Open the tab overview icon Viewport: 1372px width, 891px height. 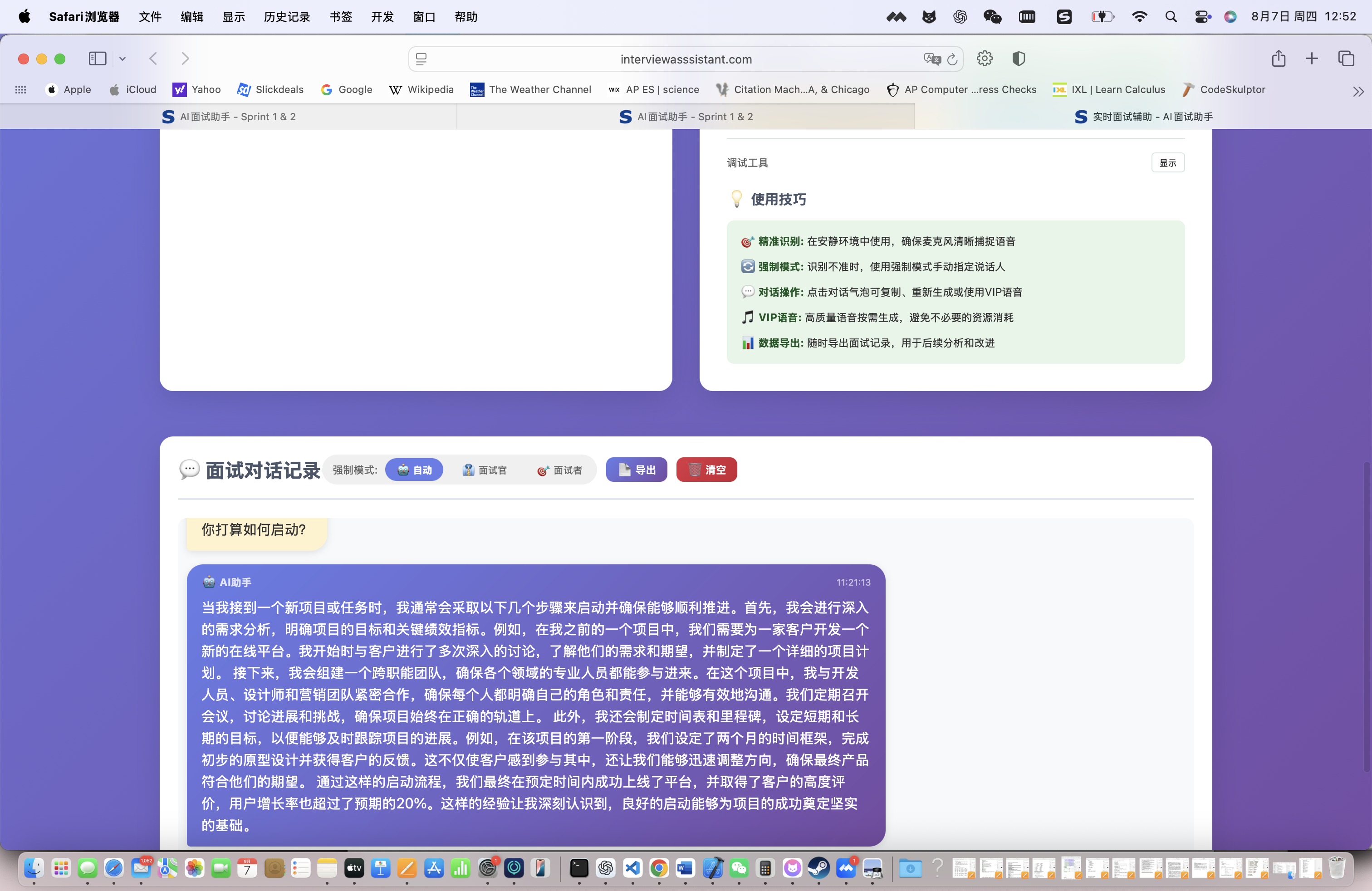[x=1346, y=58]
